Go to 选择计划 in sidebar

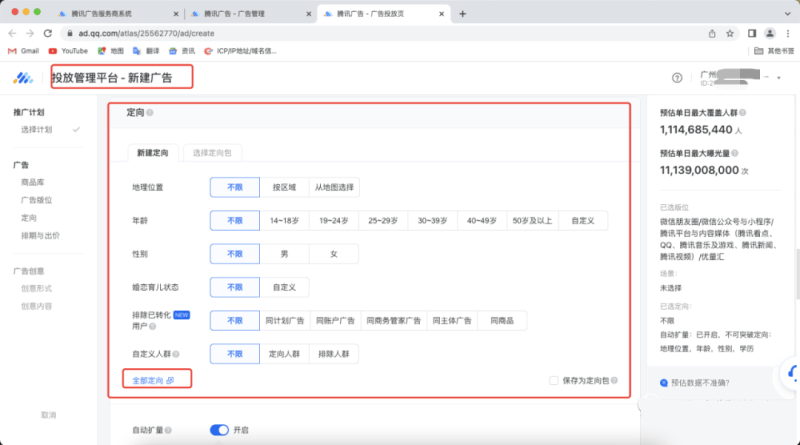tap(36, 130)
